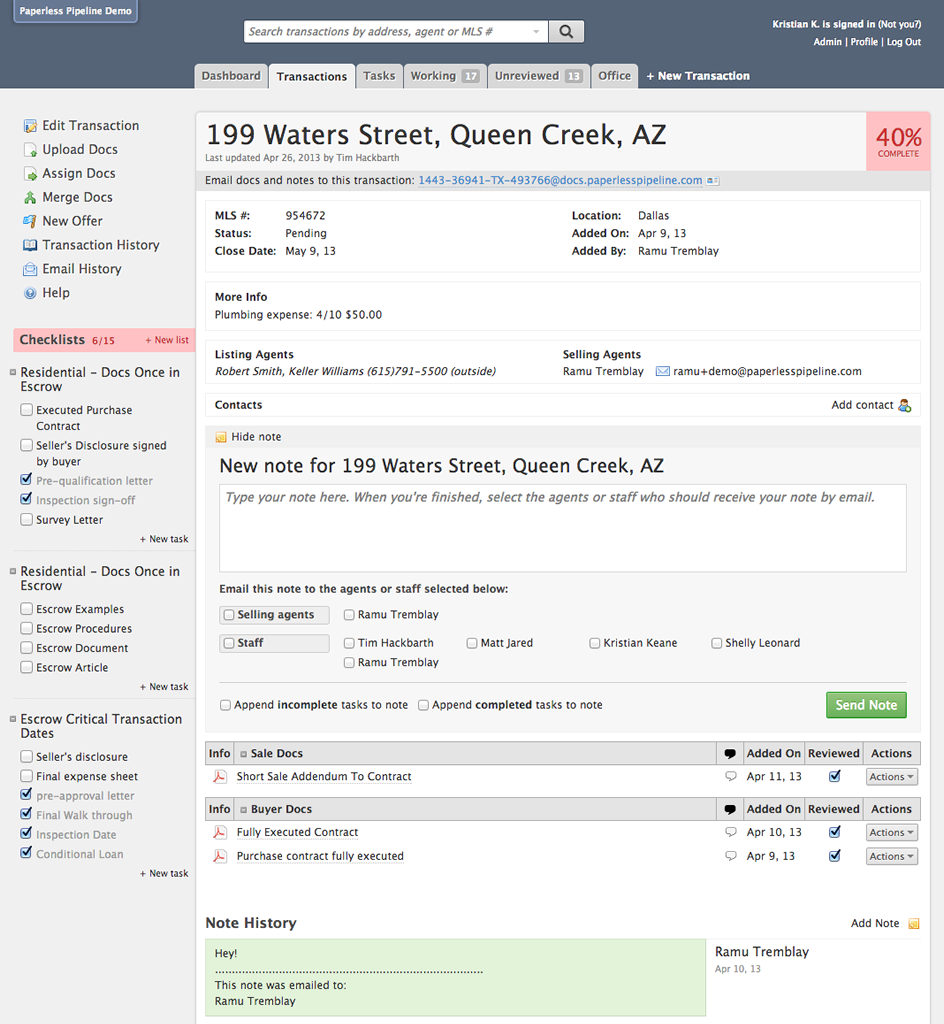Viewport: 944px width, 1024px height.
Task: Collapse the second Residential Docs checklist
Action: point(12,571)
